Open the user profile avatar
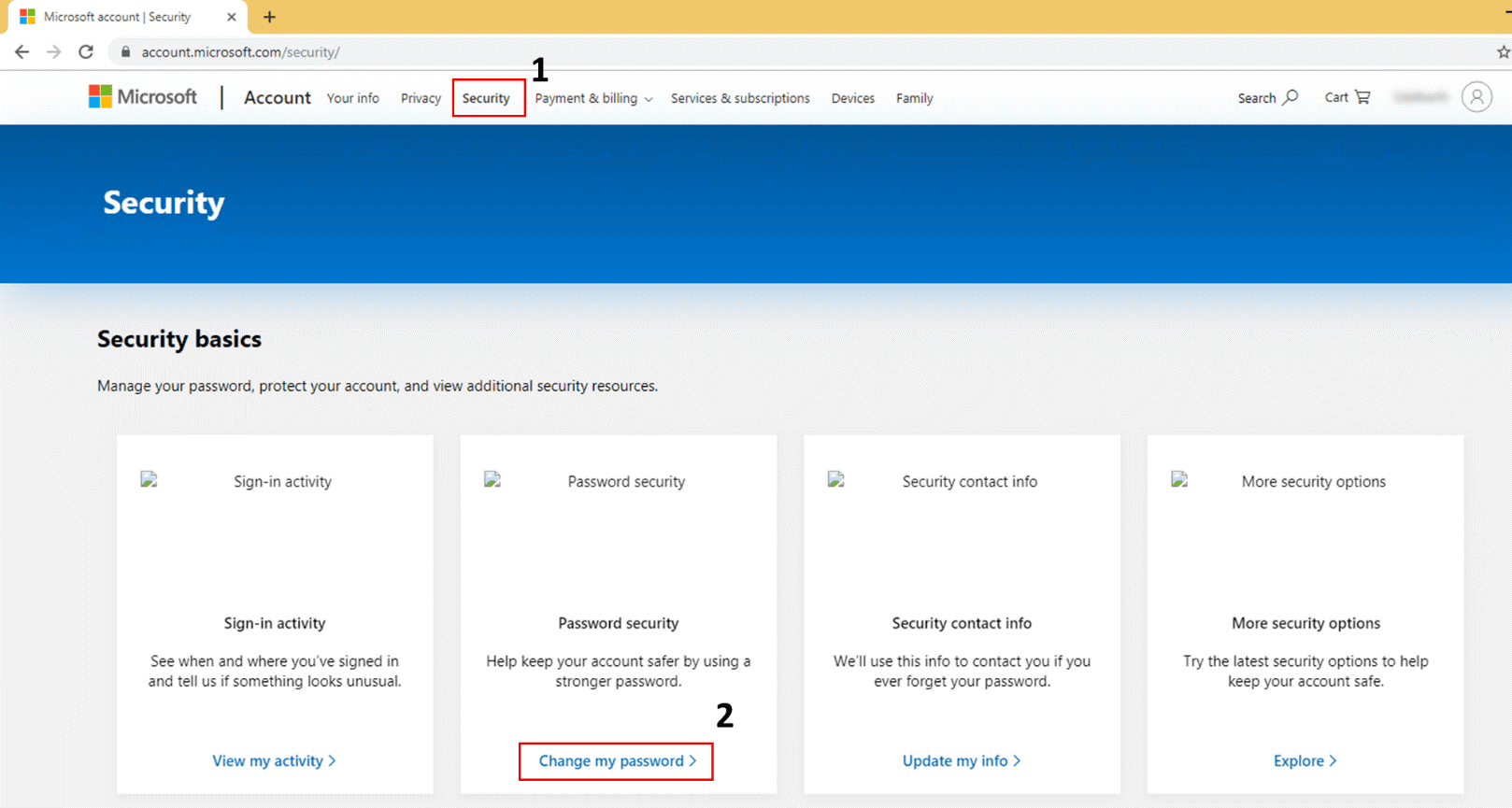This screenshot has width=1512, height=808. point(1476,97)
